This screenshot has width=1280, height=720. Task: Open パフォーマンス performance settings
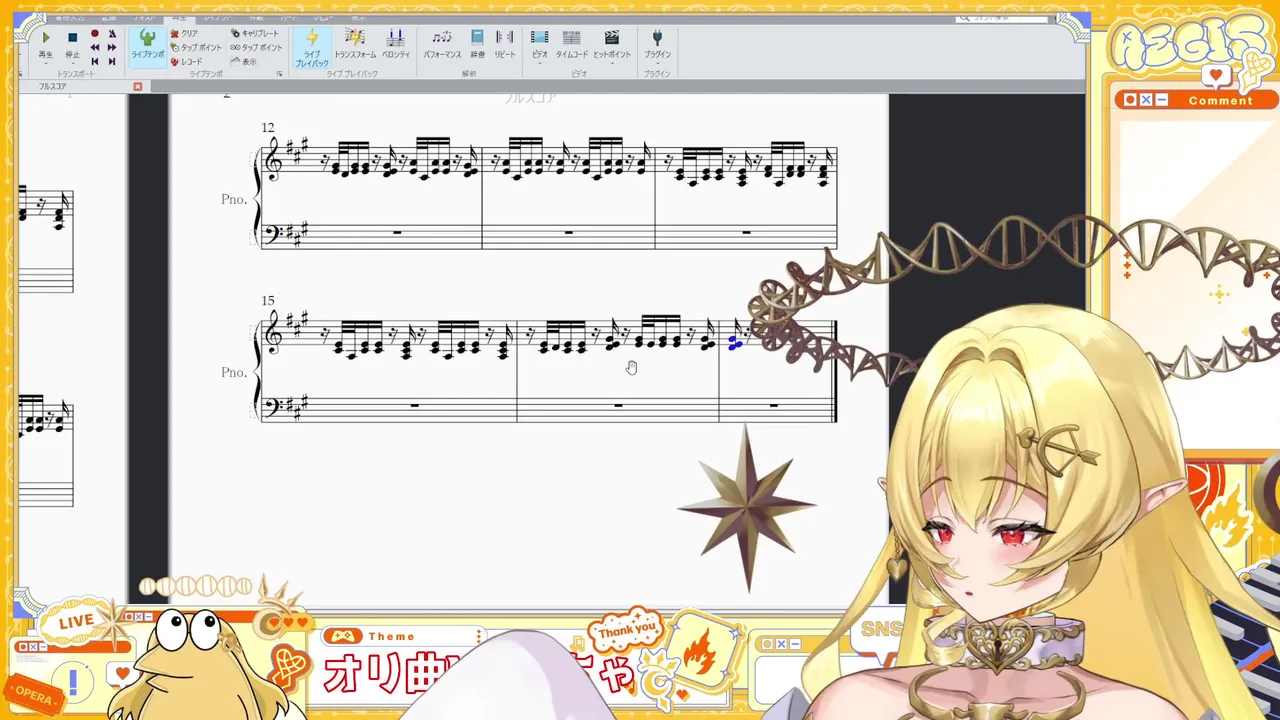[x=442, y=44]
